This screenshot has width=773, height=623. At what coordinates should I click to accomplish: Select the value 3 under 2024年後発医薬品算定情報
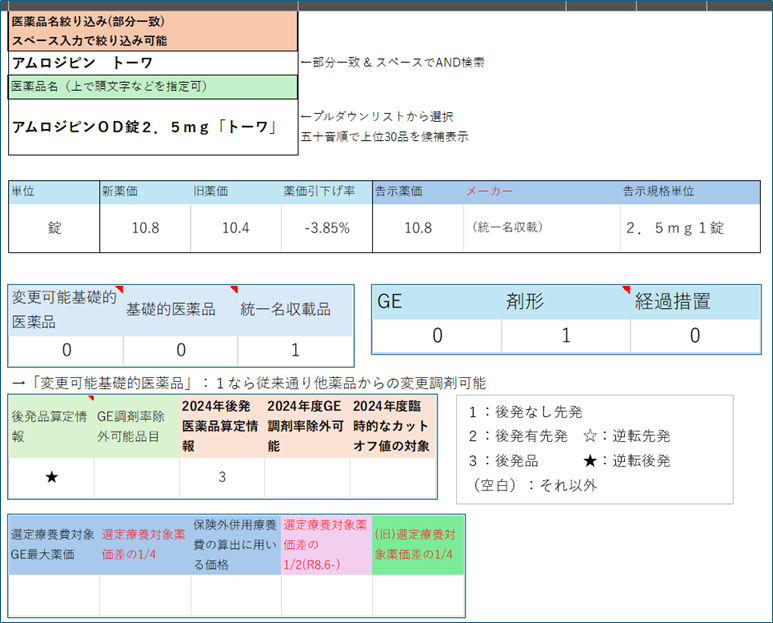222,478
